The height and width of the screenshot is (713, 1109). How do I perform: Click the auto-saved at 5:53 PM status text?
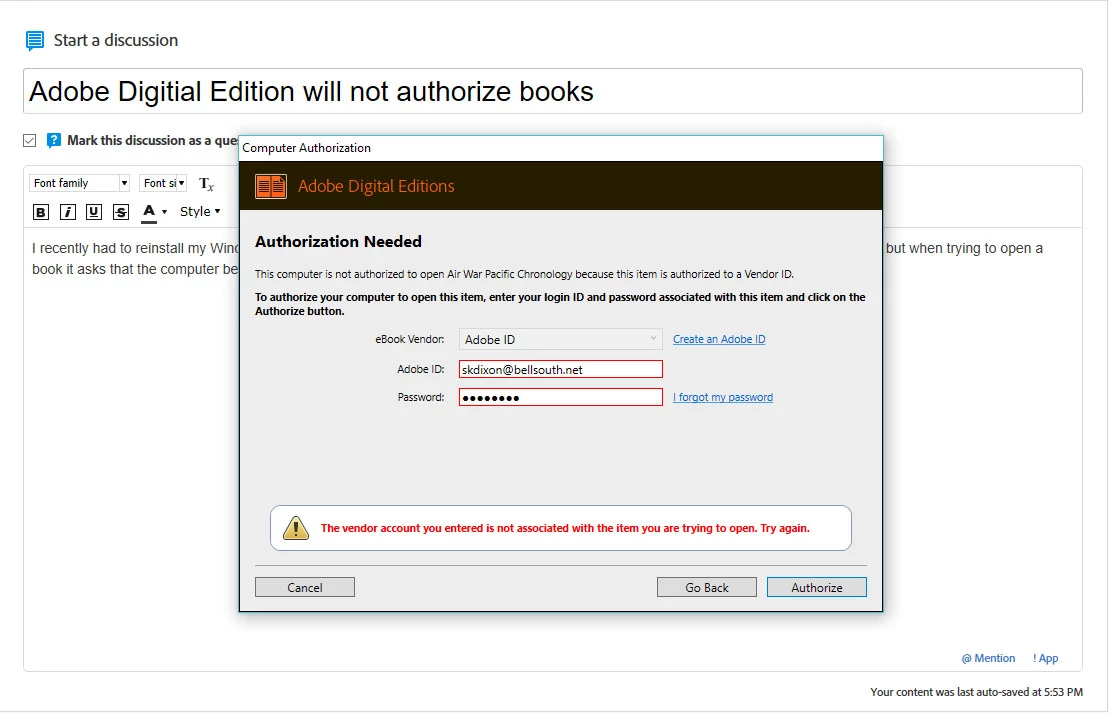976,692
